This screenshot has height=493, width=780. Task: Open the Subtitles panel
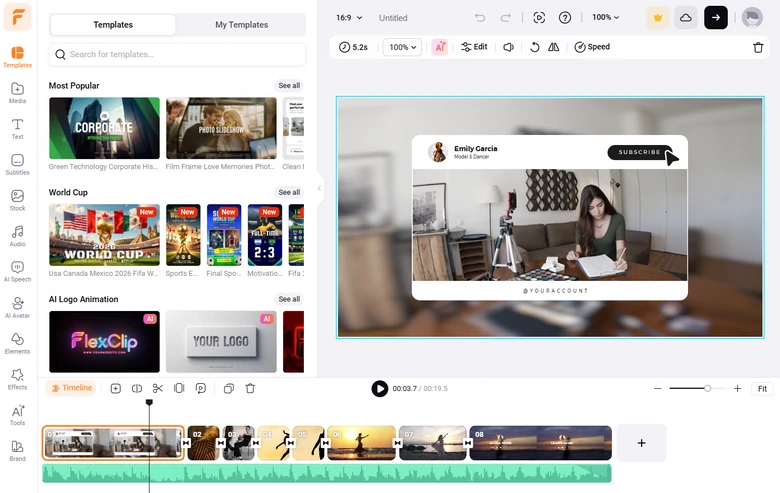17,165
